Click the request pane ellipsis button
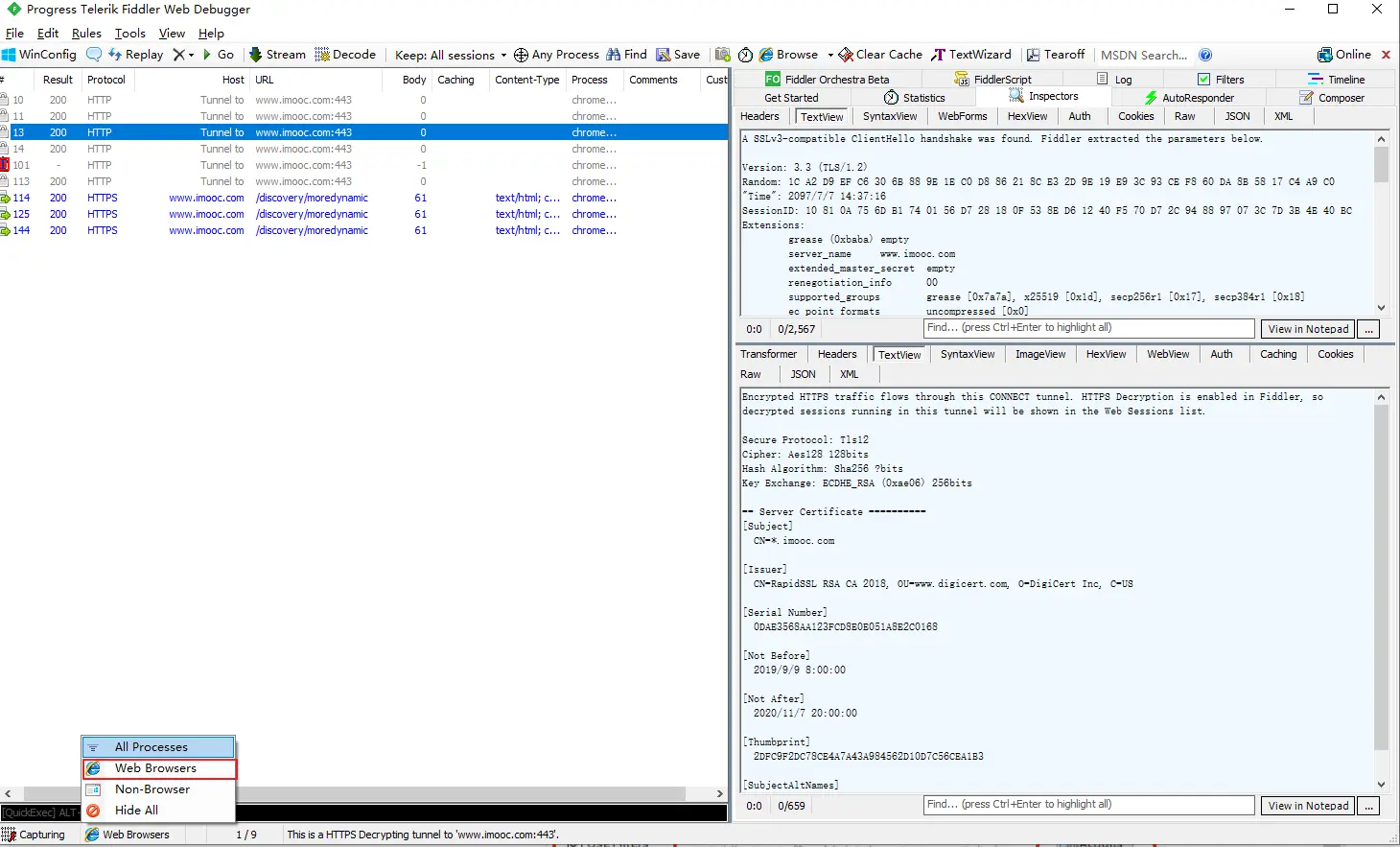Image resolution: width=1400 pixels, height=847 pixels. [x=1369, y=329]
